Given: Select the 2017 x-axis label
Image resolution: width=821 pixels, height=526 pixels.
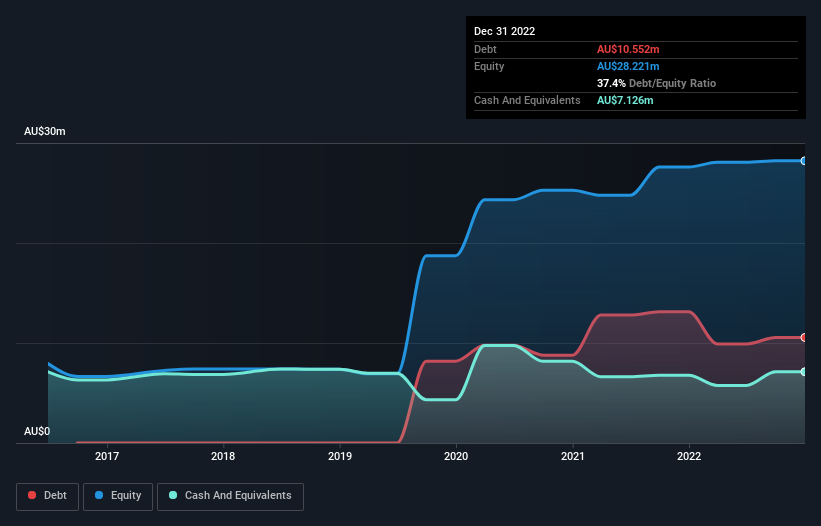Looking at the screenshot, I should coord(107,456).
